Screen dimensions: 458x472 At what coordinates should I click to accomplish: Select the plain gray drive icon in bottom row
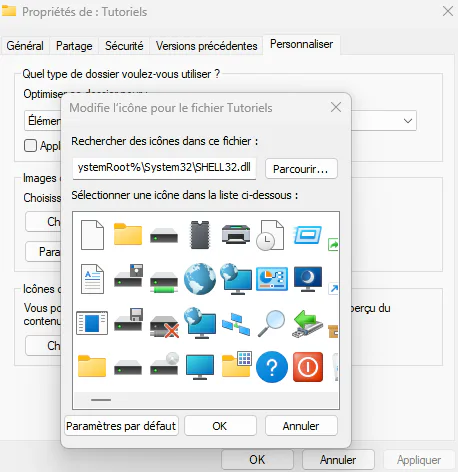pyautogui.click(x=128, y=367)
